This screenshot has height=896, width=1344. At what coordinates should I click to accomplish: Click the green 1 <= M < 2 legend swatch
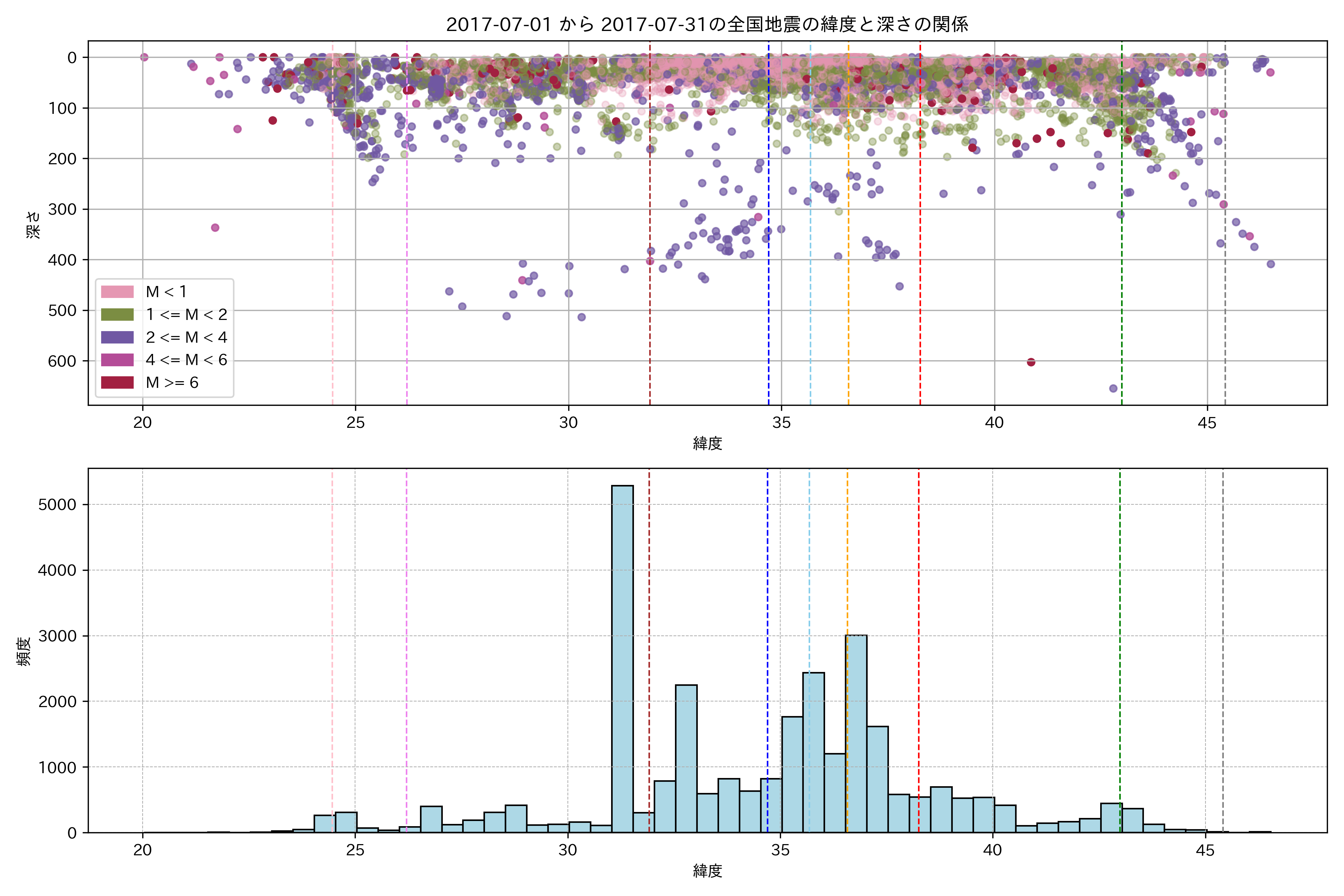[117, 315]
